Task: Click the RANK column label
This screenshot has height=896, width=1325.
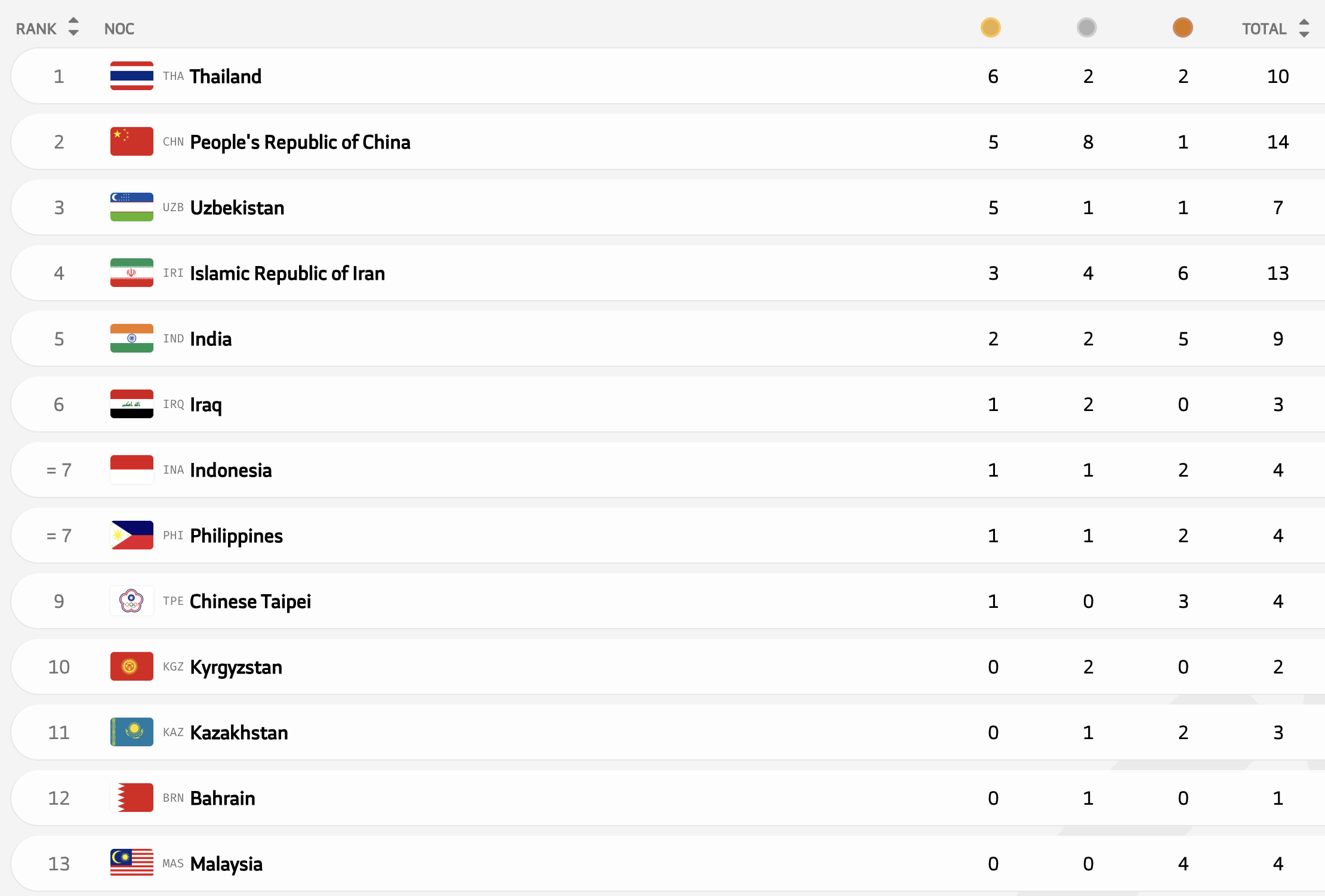Action: click(36, 29)
